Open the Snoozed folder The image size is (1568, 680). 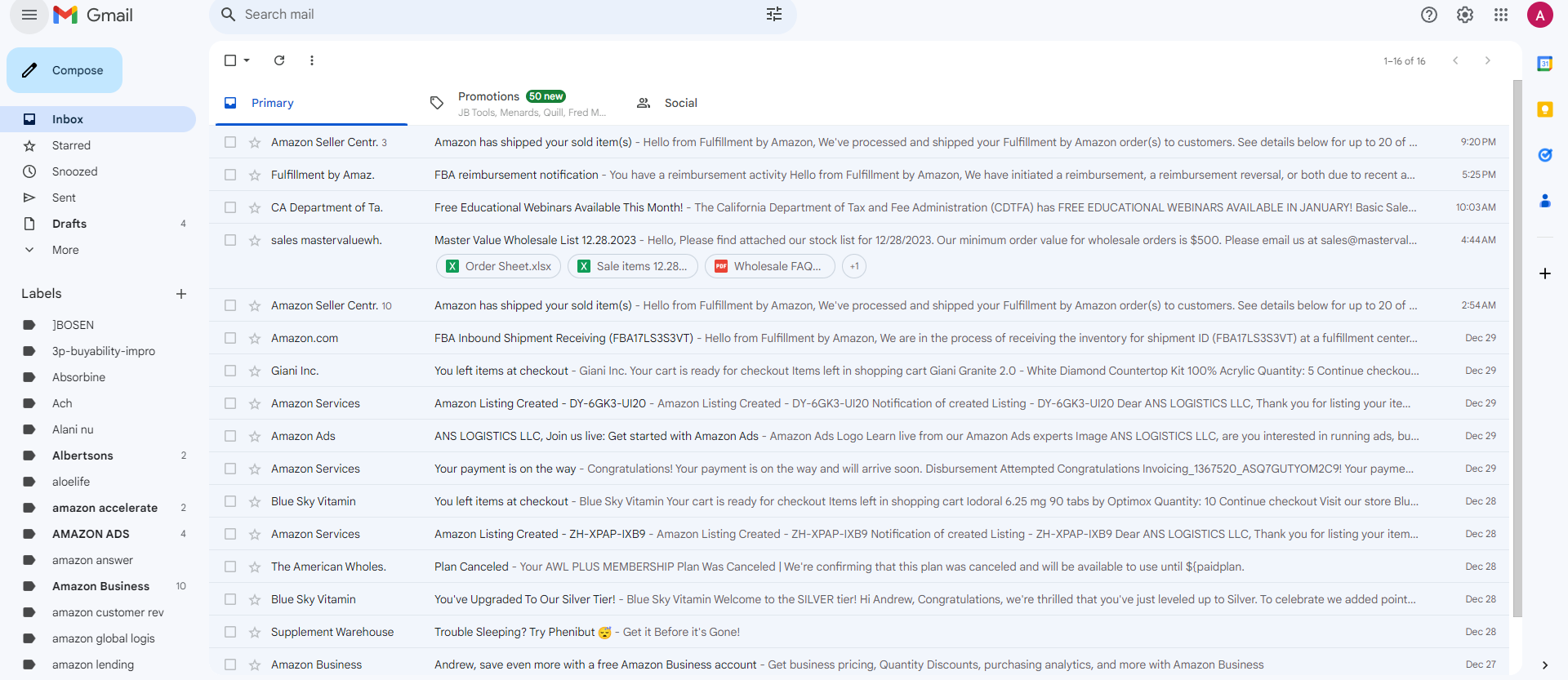[98, 171]
